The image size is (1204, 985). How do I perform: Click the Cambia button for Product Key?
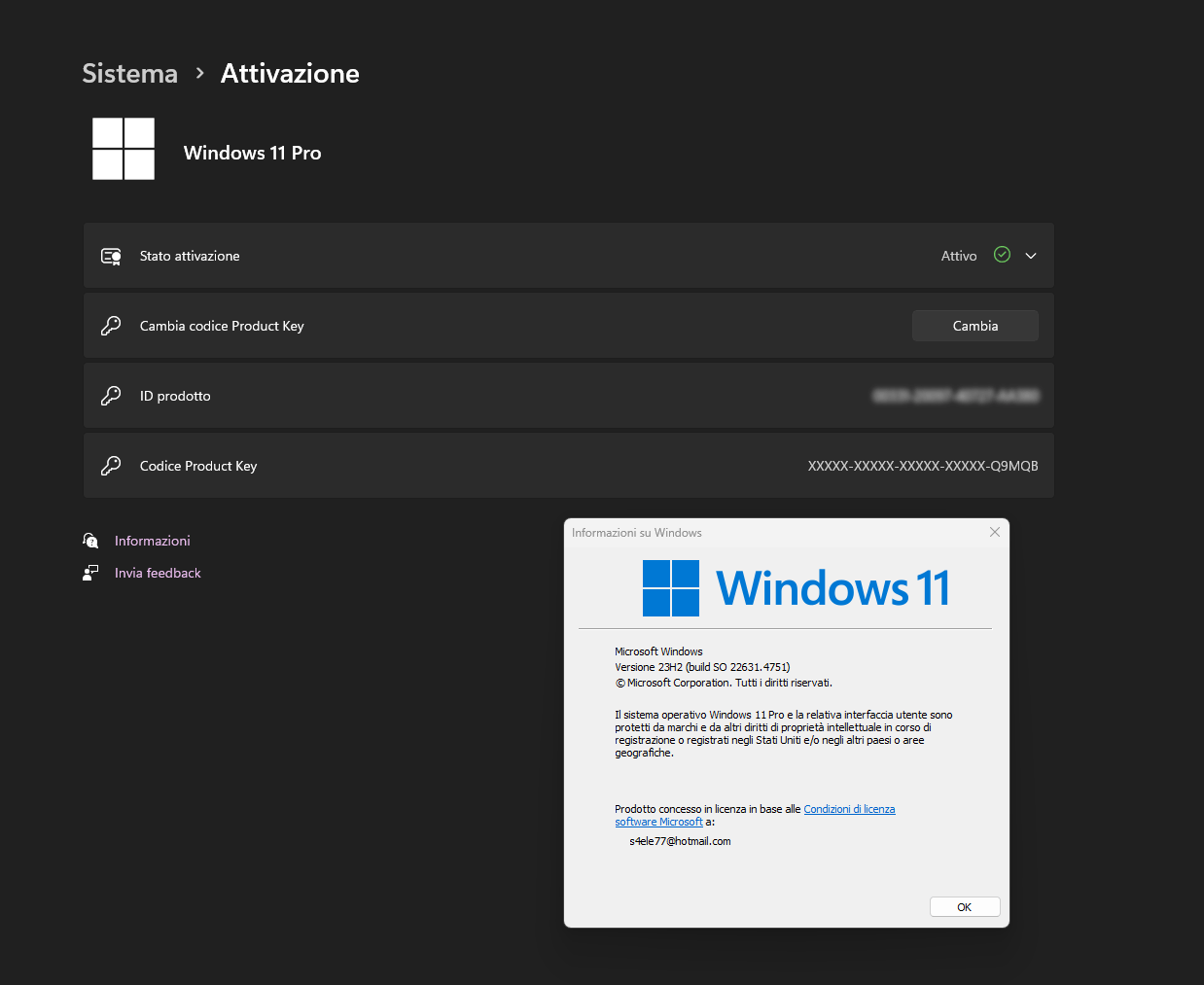coord(974,326)
